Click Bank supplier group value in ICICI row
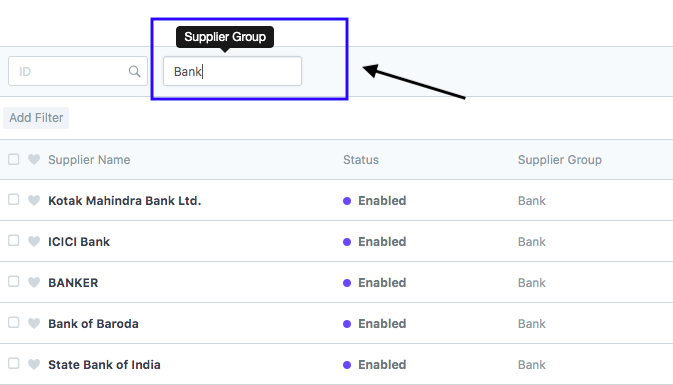673x385 pixels. pos(532,242)
